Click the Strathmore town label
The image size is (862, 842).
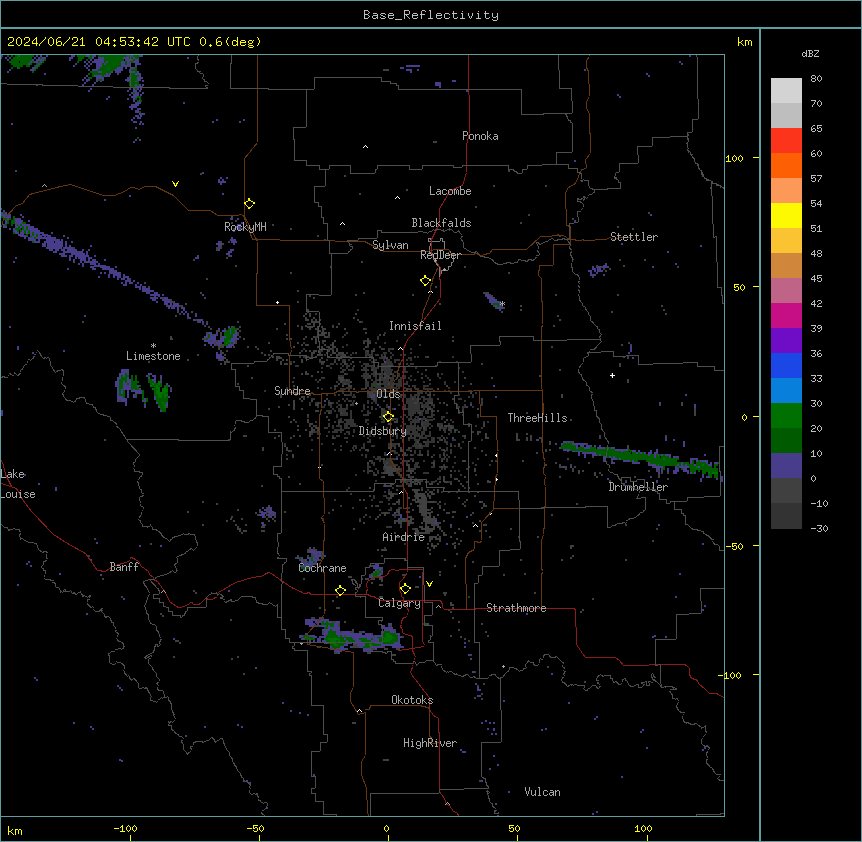pos(516,608)
